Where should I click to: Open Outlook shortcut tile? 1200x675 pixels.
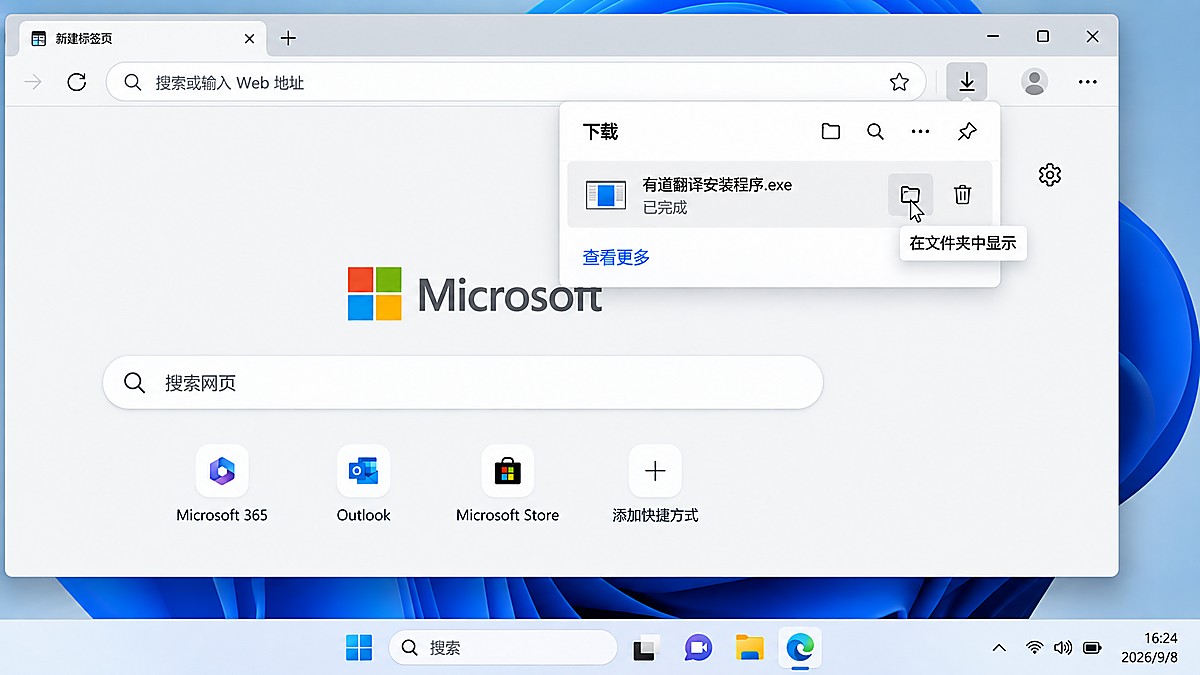tap(363, 485)
